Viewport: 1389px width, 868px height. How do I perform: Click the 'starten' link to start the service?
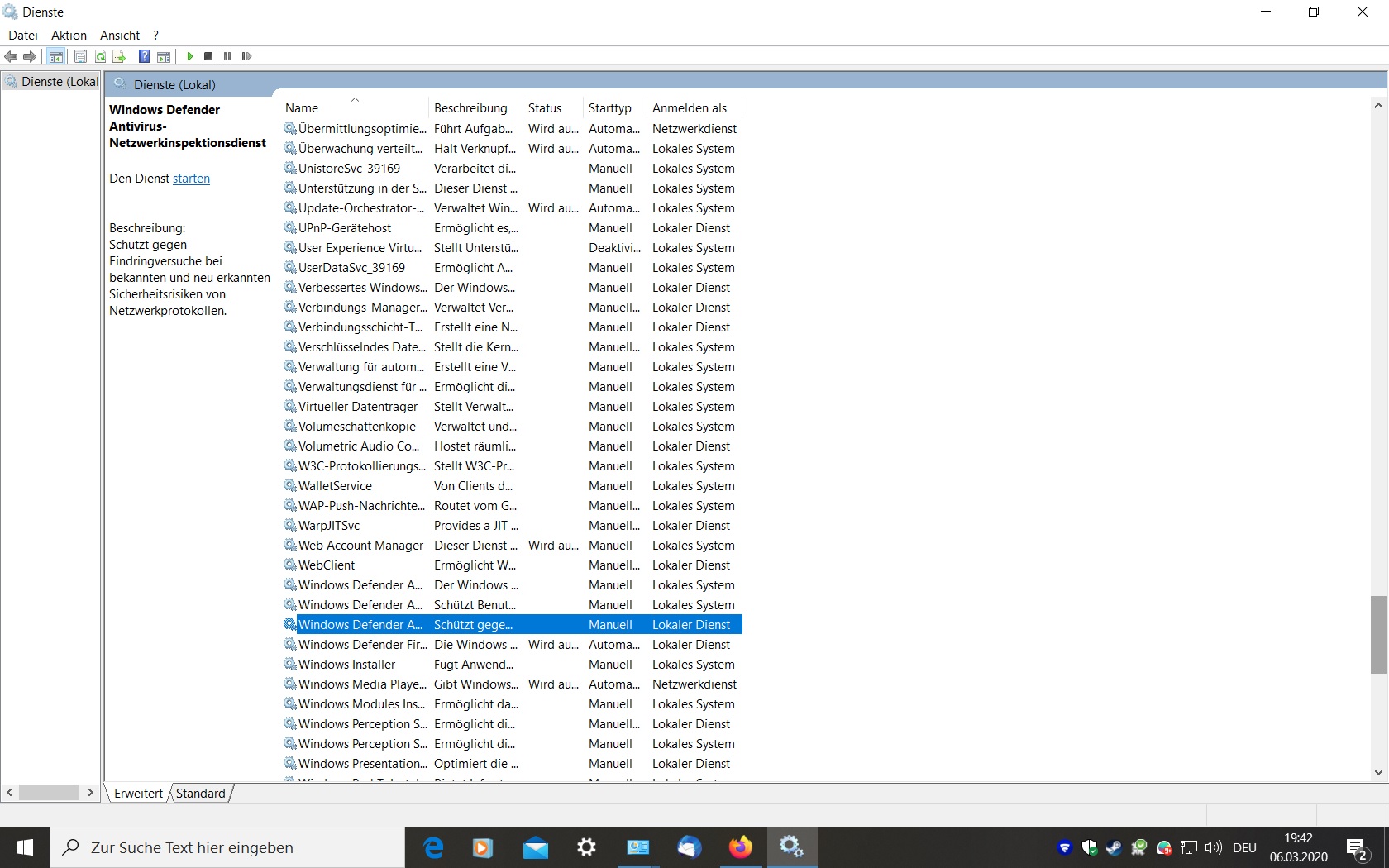[191, 179]
